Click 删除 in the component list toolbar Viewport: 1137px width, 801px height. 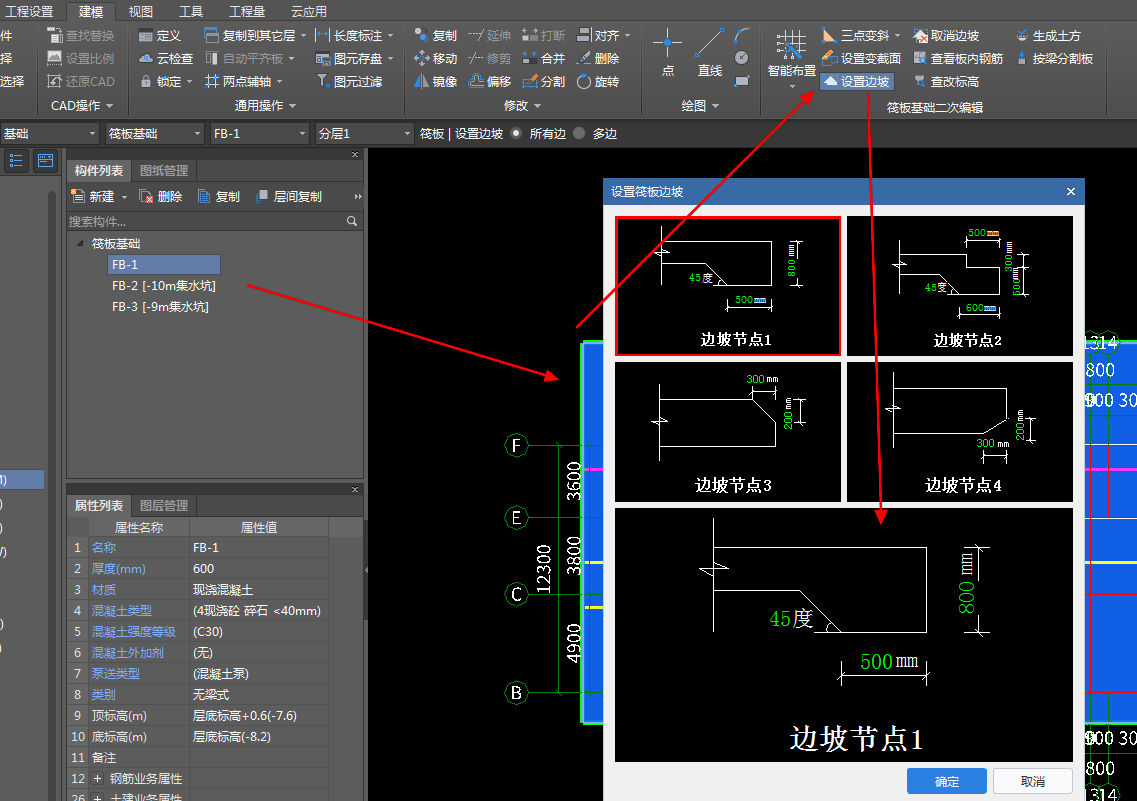tap(161, 196)
